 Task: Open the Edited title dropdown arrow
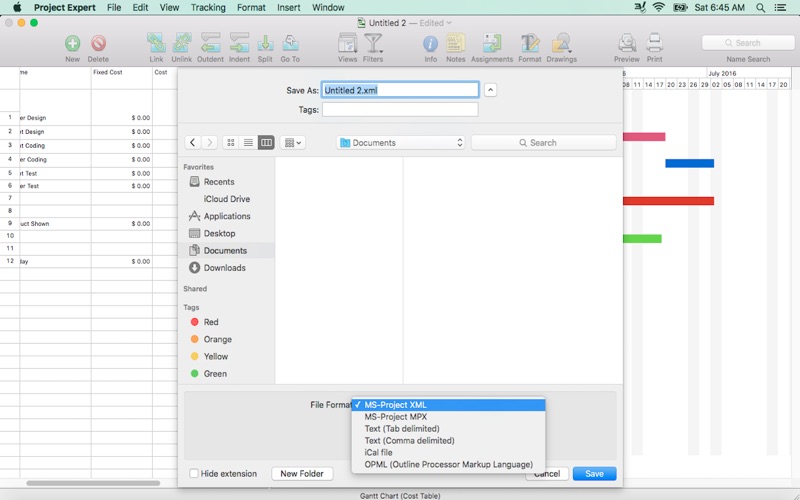click(449, 23)
